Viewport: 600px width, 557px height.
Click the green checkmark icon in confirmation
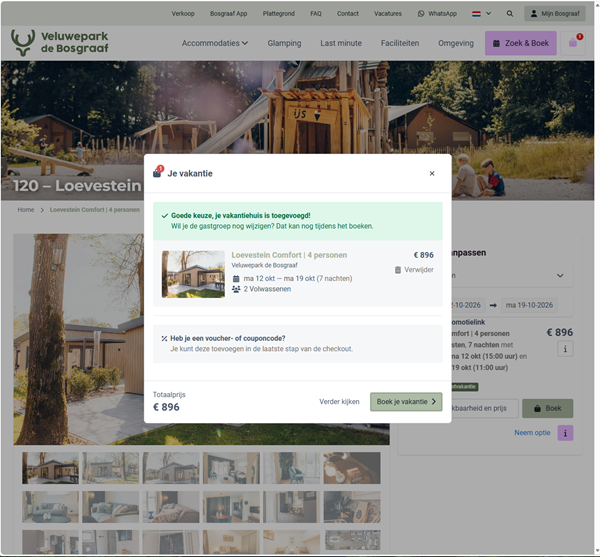coord(165,216)
